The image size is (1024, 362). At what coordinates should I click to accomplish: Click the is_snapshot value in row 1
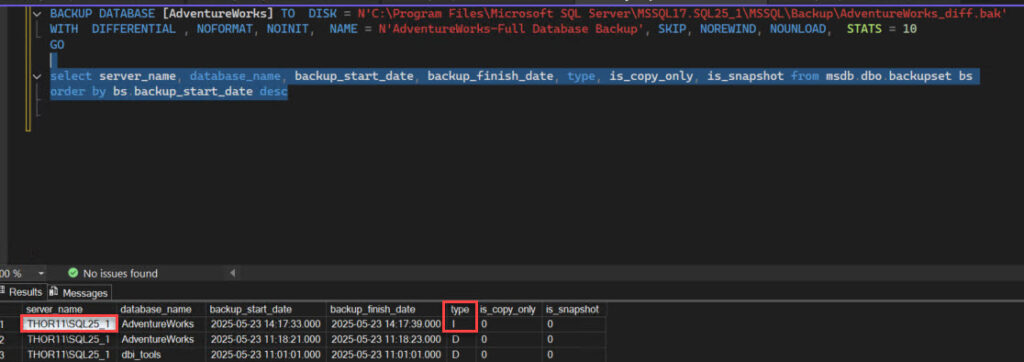[x=573, y=324]
